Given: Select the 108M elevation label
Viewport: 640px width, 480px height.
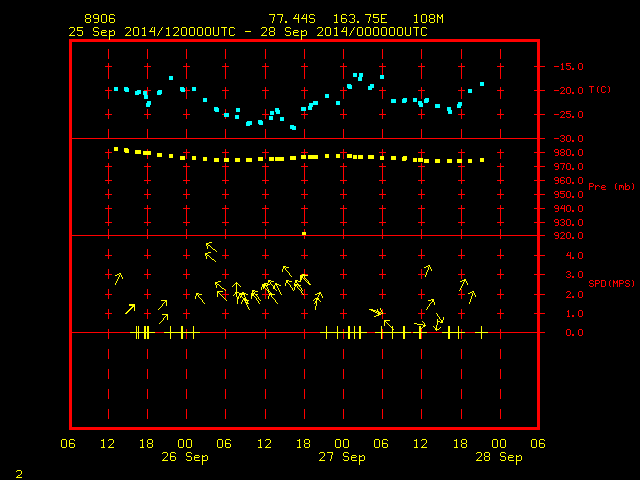Looking at the screenshot, I should tap(428, 19).
